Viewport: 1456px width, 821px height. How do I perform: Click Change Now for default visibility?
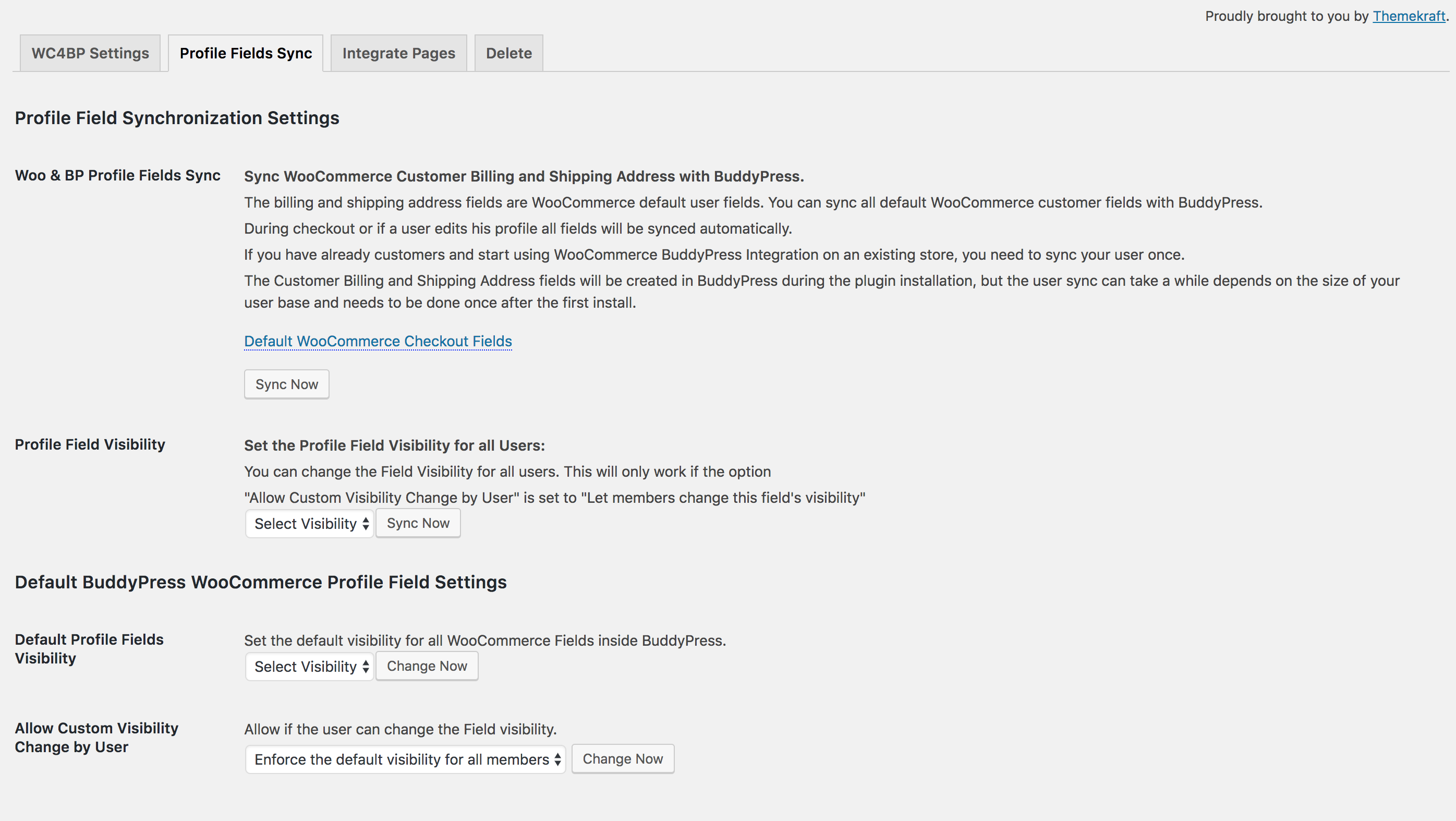tap(427, 666)
